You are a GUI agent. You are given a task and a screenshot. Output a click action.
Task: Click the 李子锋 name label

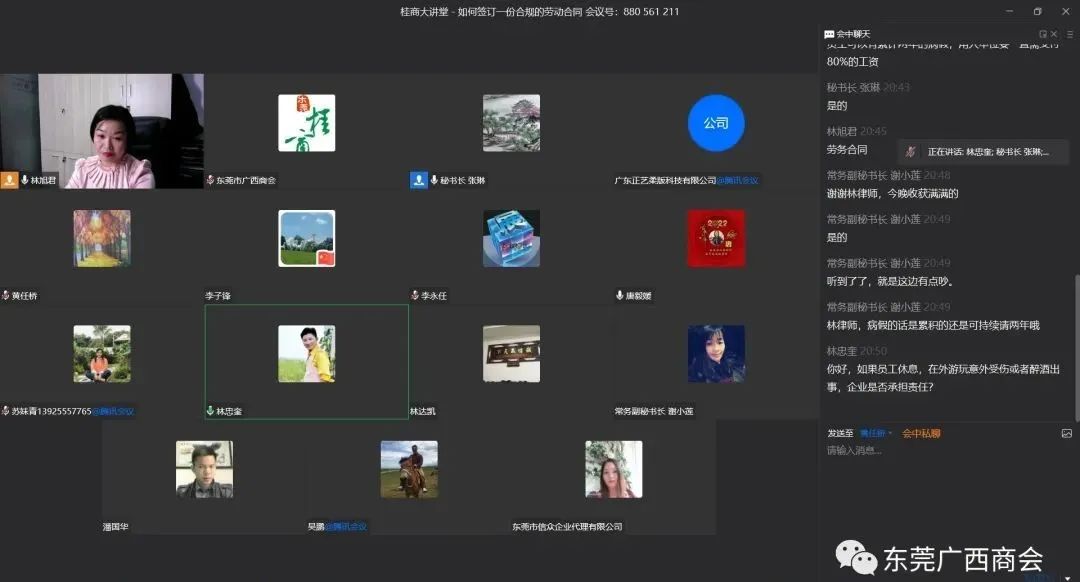click(x=218, y=295)
